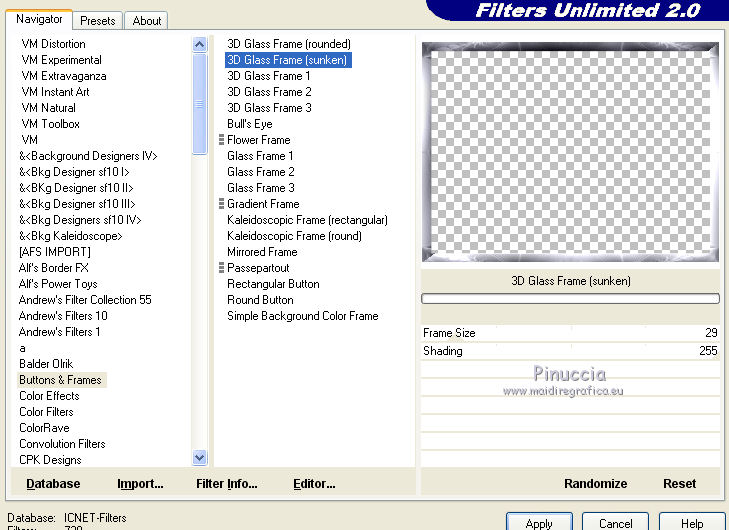Select Balder Olrik category
Screen dimensions: 729x530
[46, 364]
